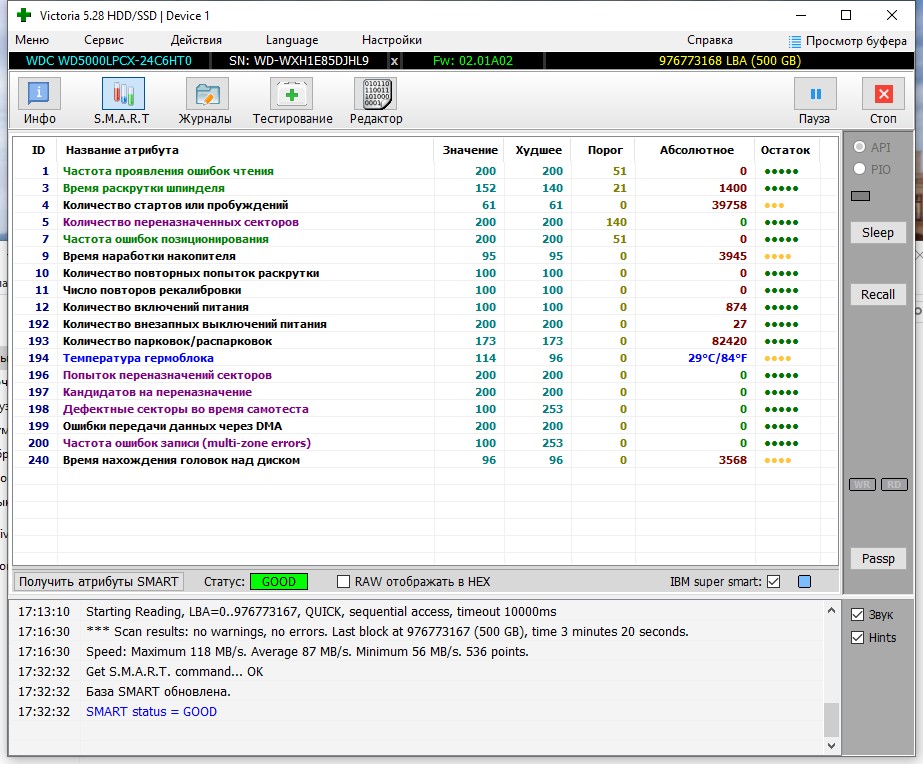Click the log scrollbar down arrow

831,746
